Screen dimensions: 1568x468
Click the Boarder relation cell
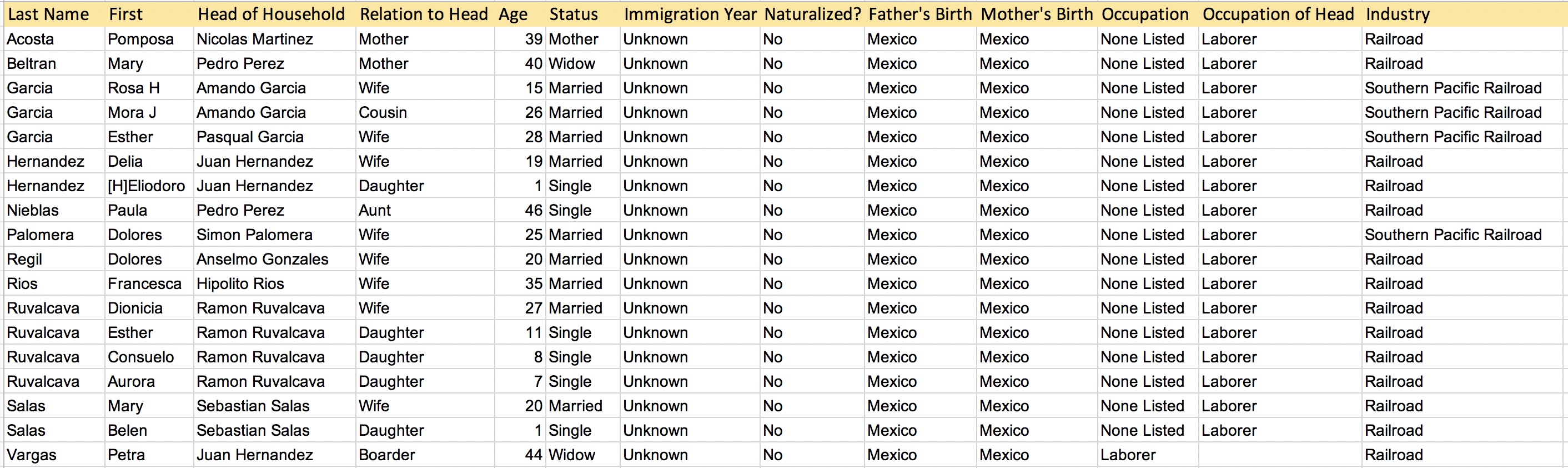[425, 455]
